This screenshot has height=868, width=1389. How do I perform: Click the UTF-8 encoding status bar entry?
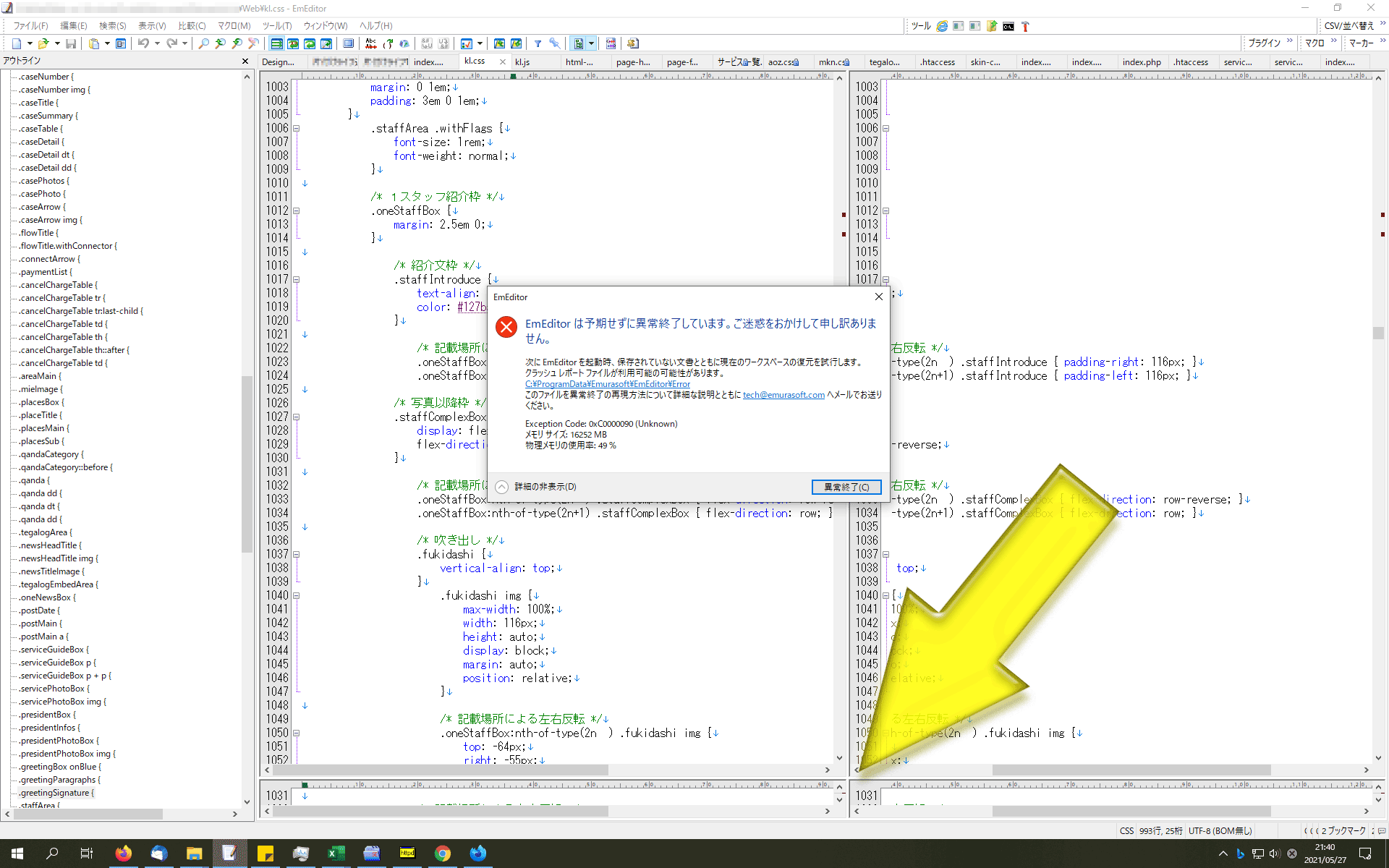(1220, 830)
